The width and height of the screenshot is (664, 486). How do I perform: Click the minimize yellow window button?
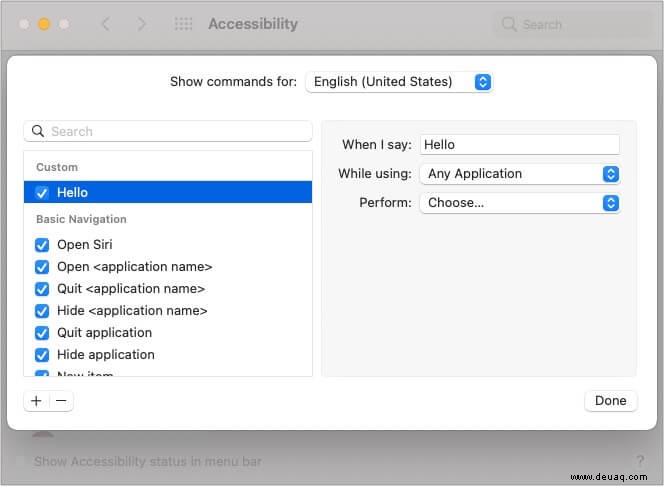(44, 24)
